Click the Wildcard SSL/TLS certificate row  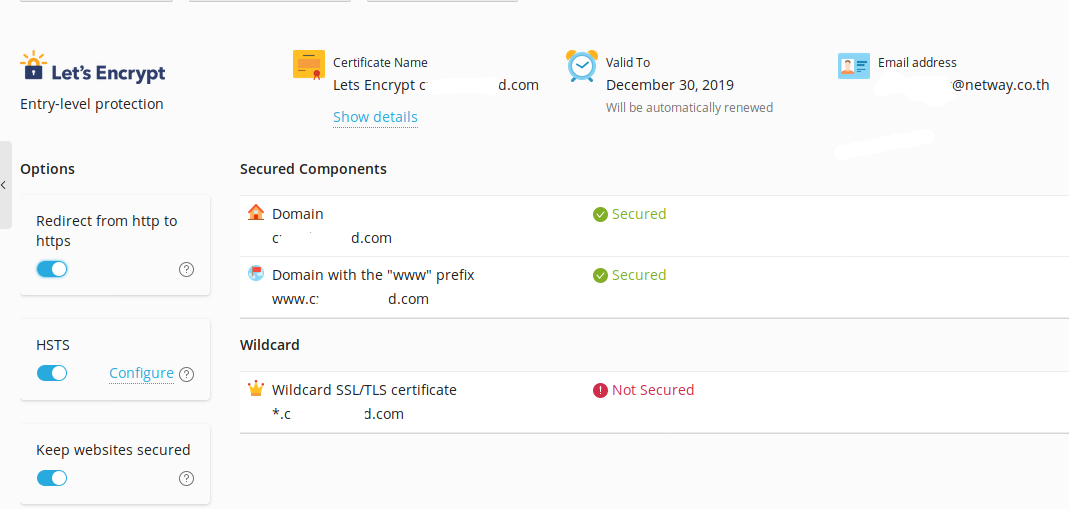(364, 390)
